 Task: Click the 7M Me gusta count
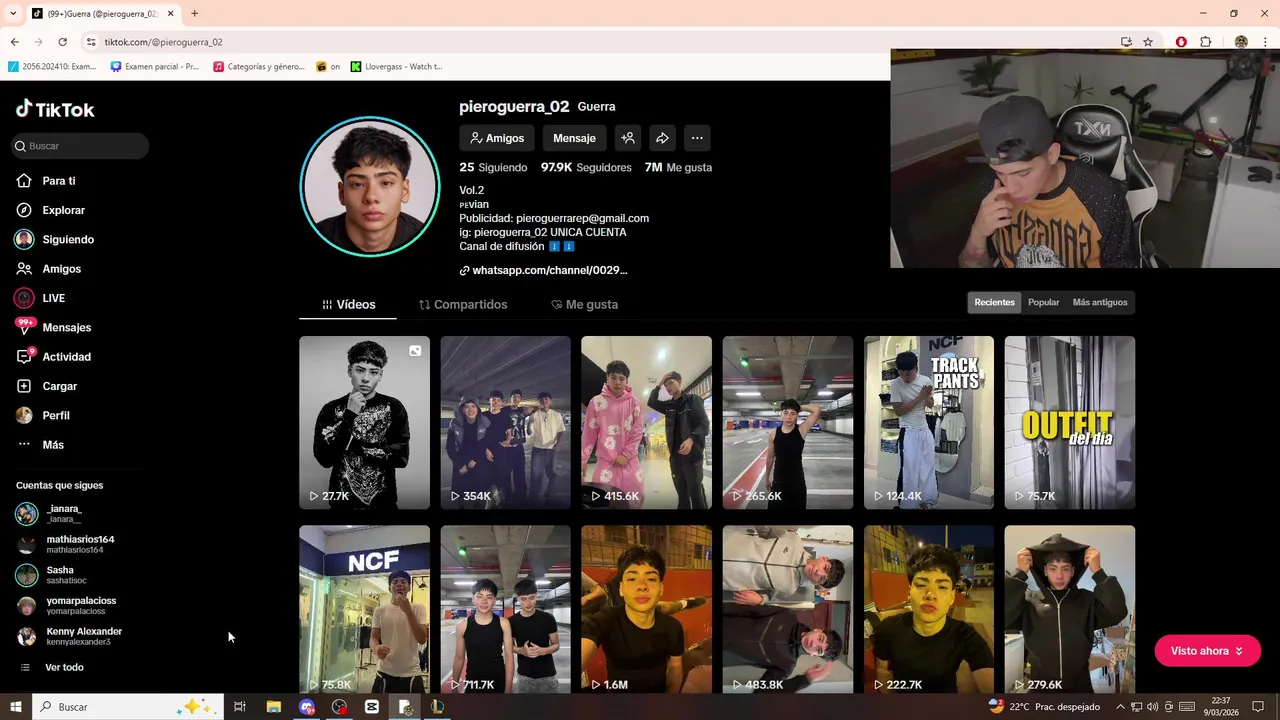(x=678, y=167)
